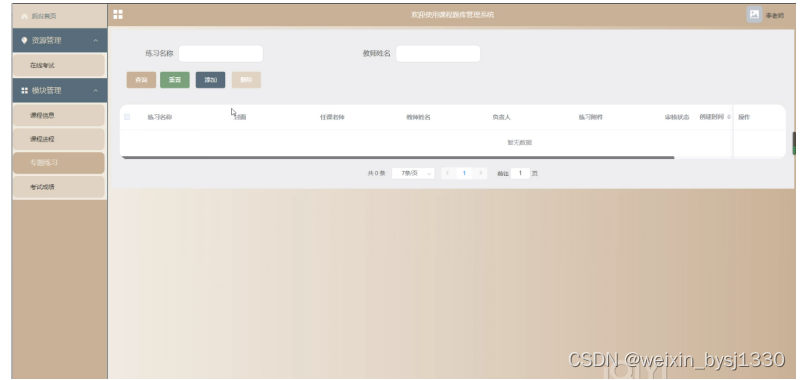Click the 李老师 username in header
The image size is (801, 380).
[774, 16]
